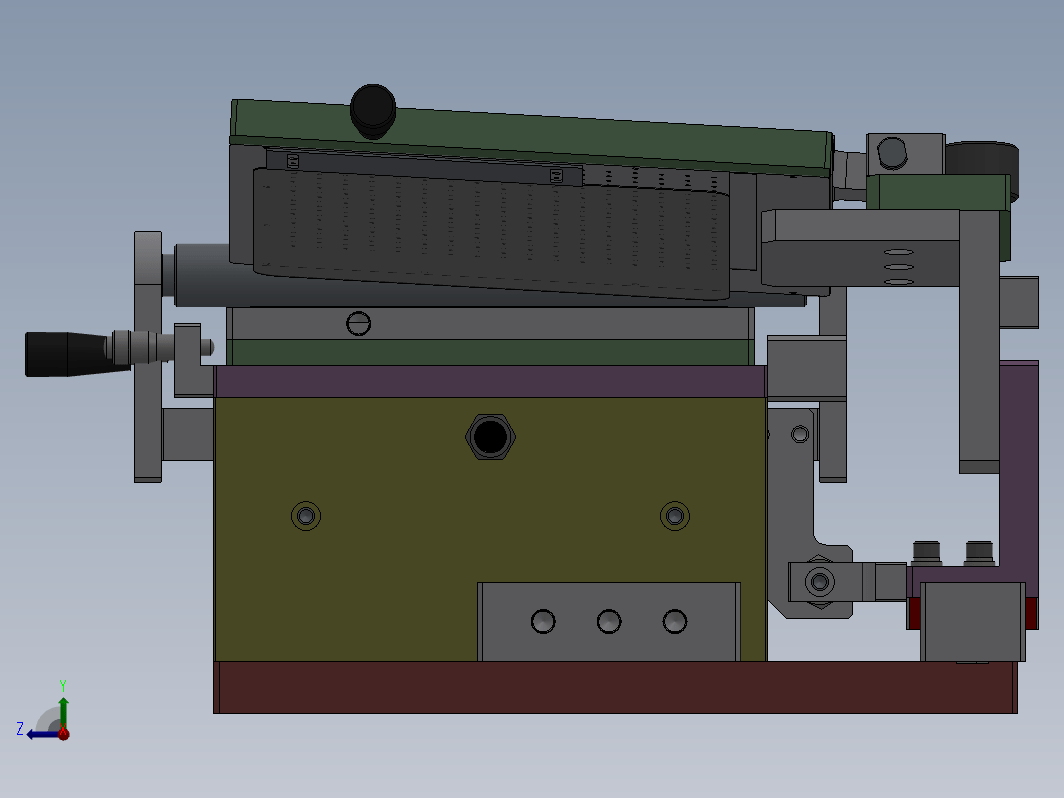This screenshot has width=1064, height=798.
Task: Select the middle hole of the three-hole gray plate
Action: pos(609,621)
